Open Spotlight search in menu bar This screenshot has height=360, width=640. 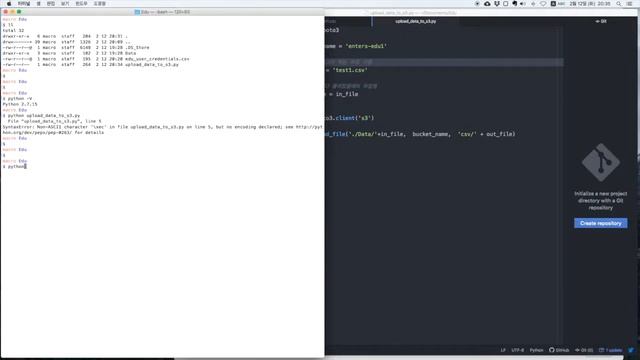(x=619, y=4)
